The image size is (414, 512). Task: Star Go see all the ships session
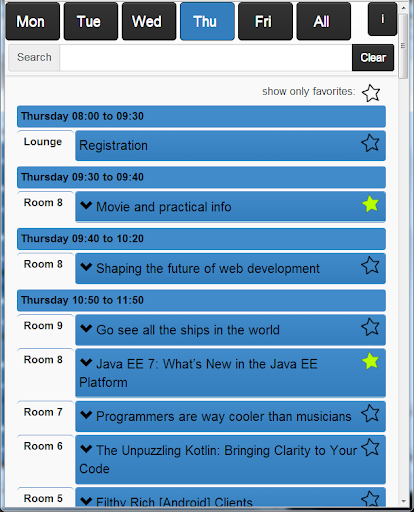click(x=370, y=327)
